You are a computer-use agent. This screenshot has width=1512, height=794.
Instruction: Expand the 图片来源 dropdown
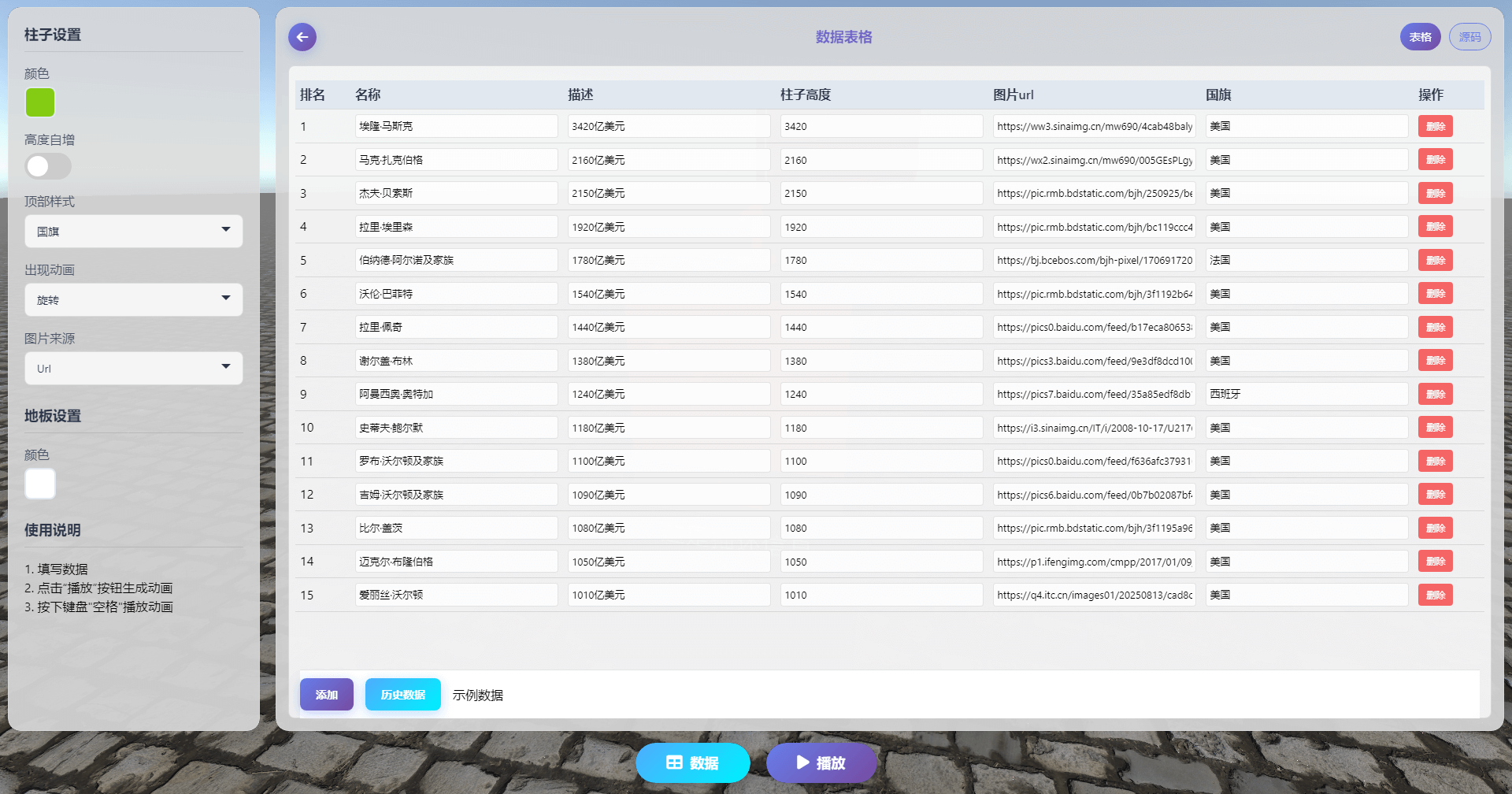(133, 369)
